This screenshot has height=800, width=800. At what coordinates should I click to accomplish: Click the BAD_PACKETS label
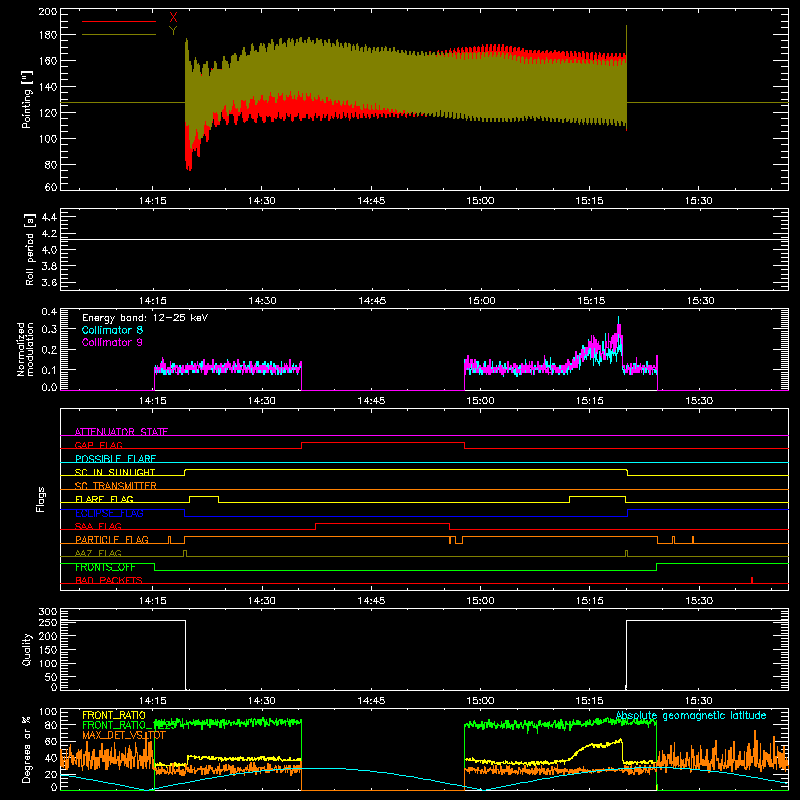pyautogui.click(x=109, y=580)
